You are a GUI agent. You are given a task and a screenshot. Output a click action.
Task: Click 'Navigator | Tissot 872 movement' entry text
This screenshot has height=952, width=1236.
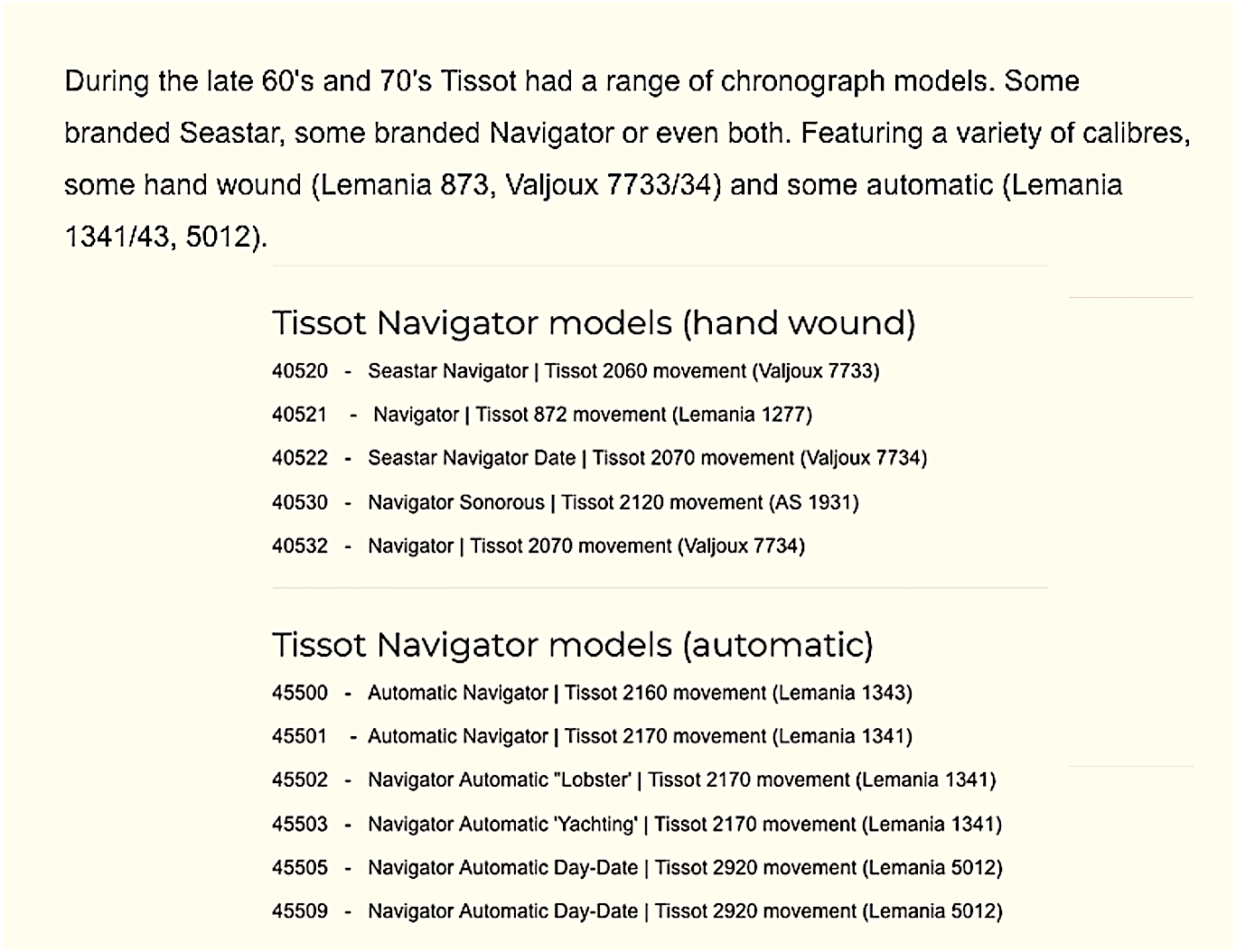[520, 415]
